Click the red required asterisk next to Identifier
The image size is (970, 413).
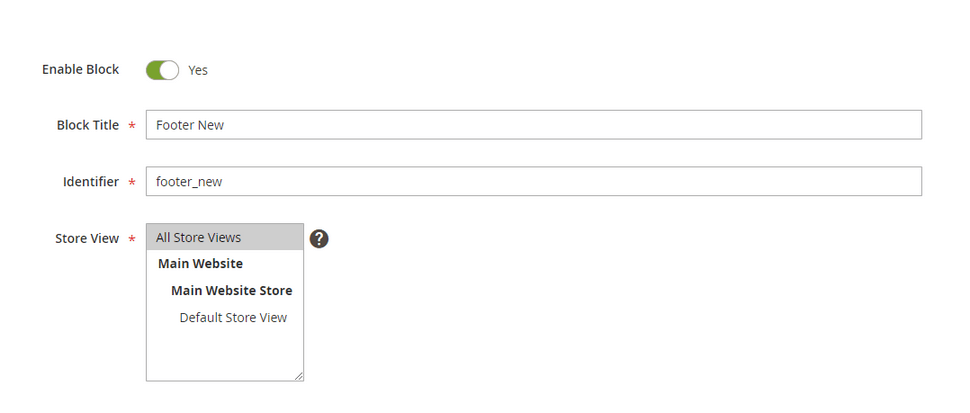132,182
